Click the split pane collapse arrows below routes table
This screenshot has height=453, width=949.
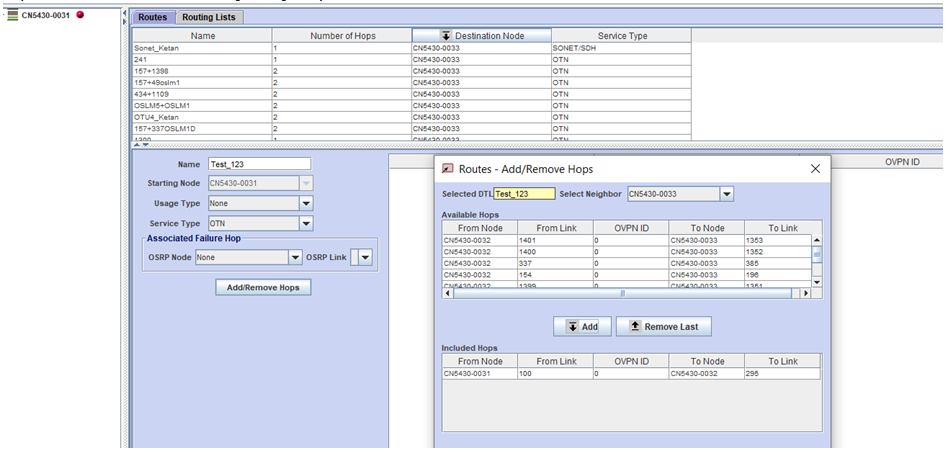pyautogui.click(x=140, y=145)
